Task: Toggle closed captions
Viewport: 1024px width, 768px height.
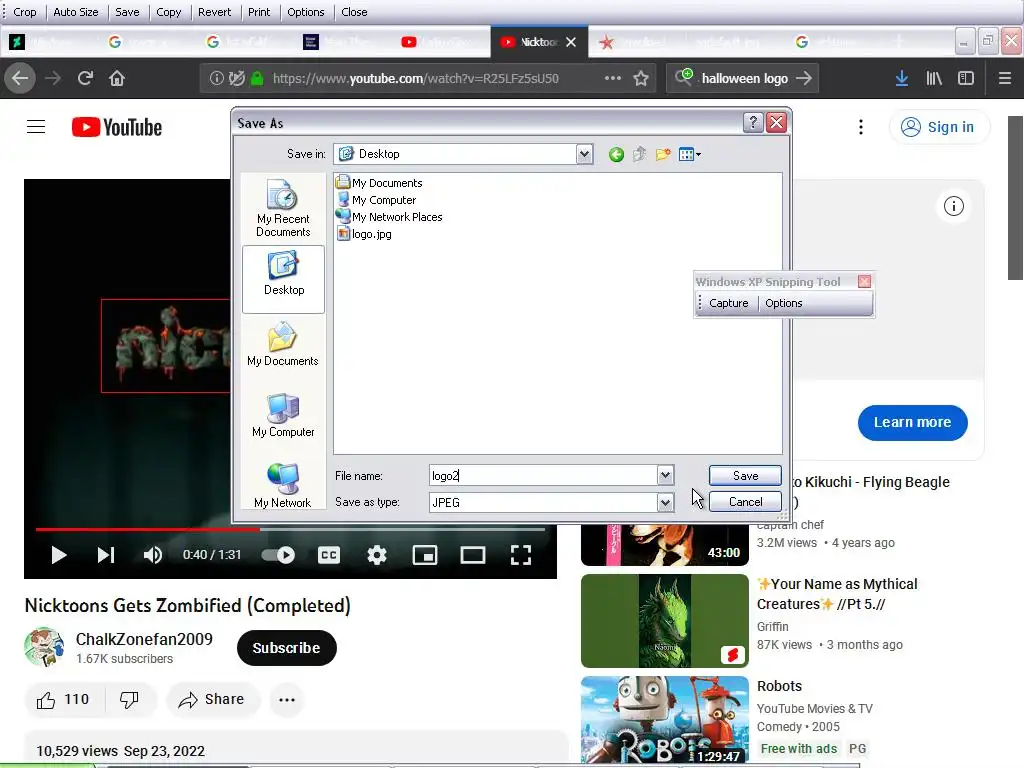Action: tap(329, 555)
